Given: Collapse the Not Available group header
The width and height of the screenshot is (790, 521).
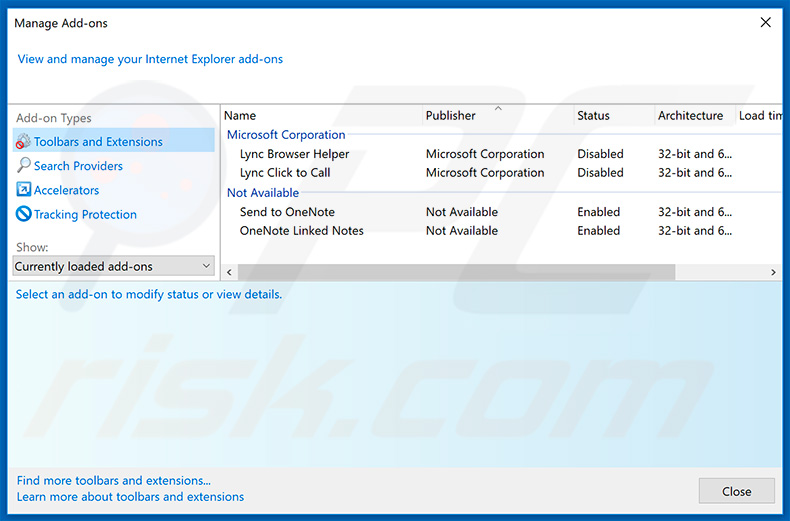Looking at the screenshot, I should coord(262,193).
